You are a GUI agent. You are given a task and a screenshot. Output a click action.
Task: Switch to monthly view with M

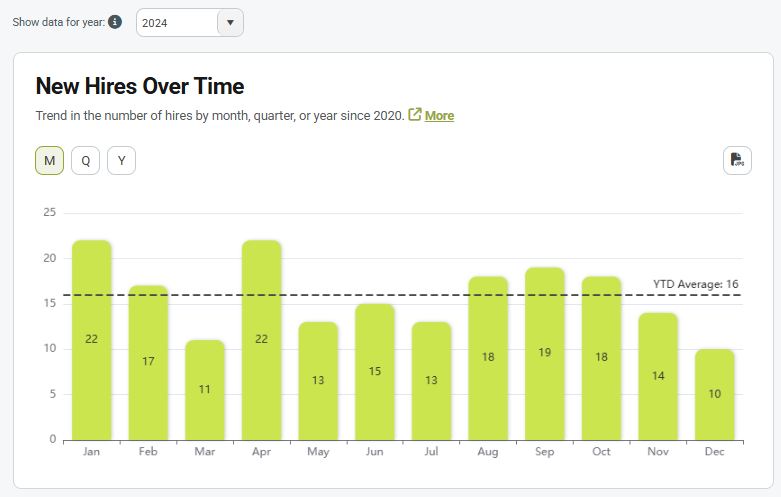(50, 160)
